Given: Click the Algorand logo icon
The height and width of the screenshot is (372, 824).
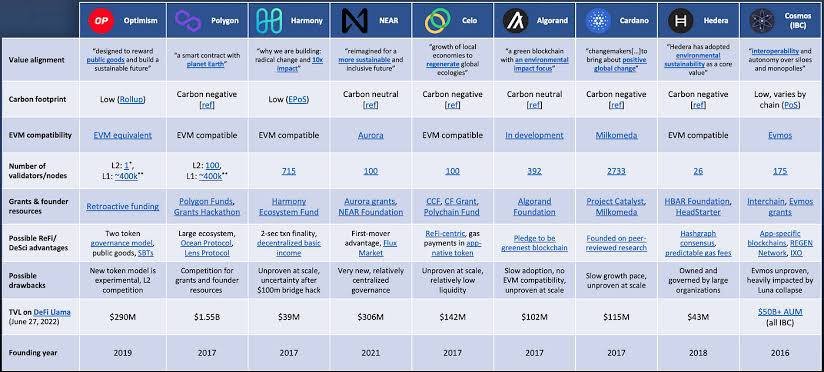Looking at the screenshot, I should click(516, 21).
